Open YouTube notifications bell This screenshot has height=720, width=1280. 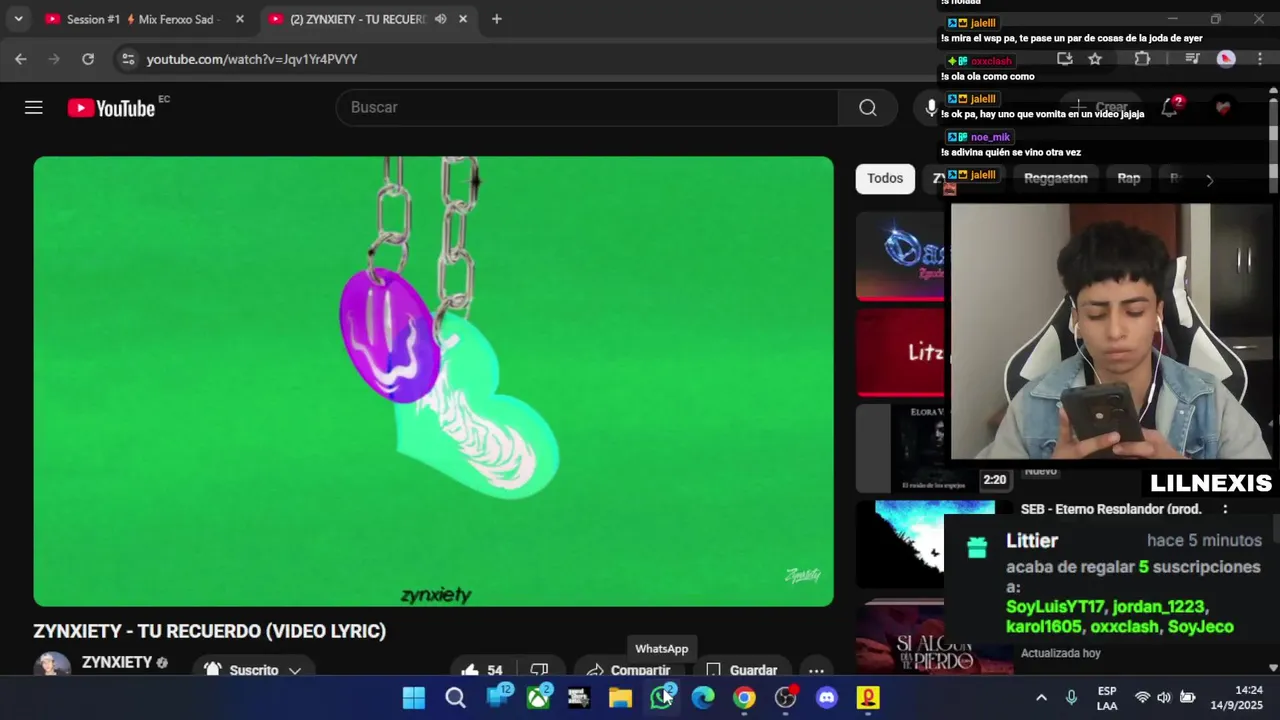point(1170,107)
